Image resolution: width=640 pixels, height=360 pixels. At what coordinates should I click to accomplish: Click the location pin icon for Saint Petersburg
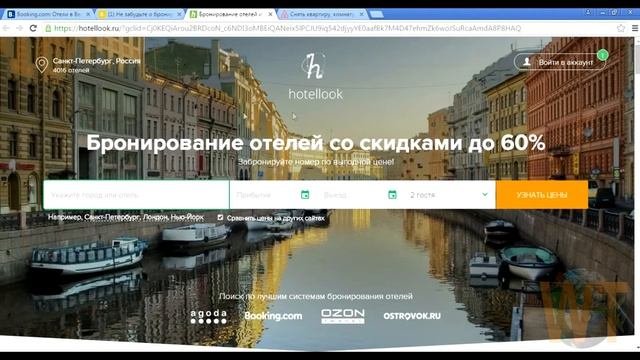(x=42, y=65)
